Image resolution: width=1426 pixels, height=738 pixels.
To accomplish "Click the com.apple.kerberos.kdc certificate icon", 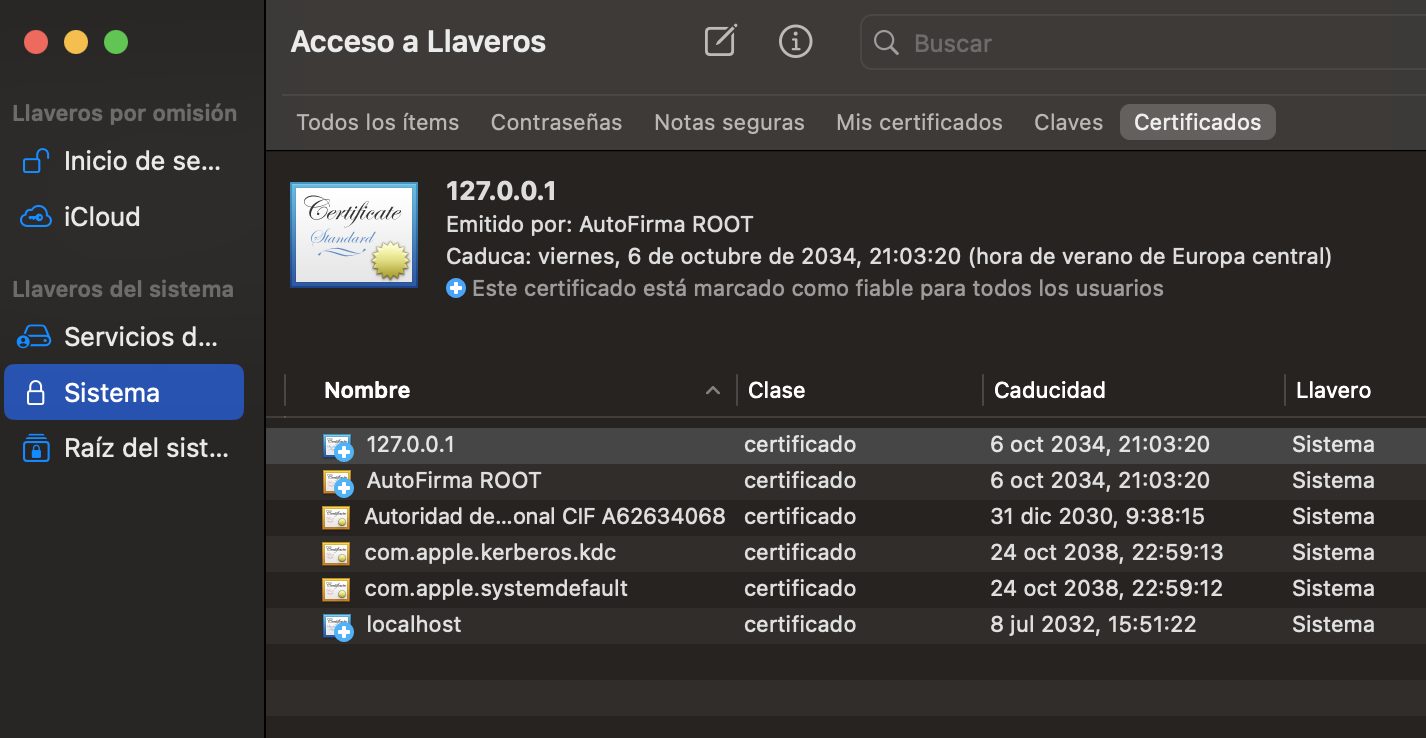I will [x=336, y=553].
